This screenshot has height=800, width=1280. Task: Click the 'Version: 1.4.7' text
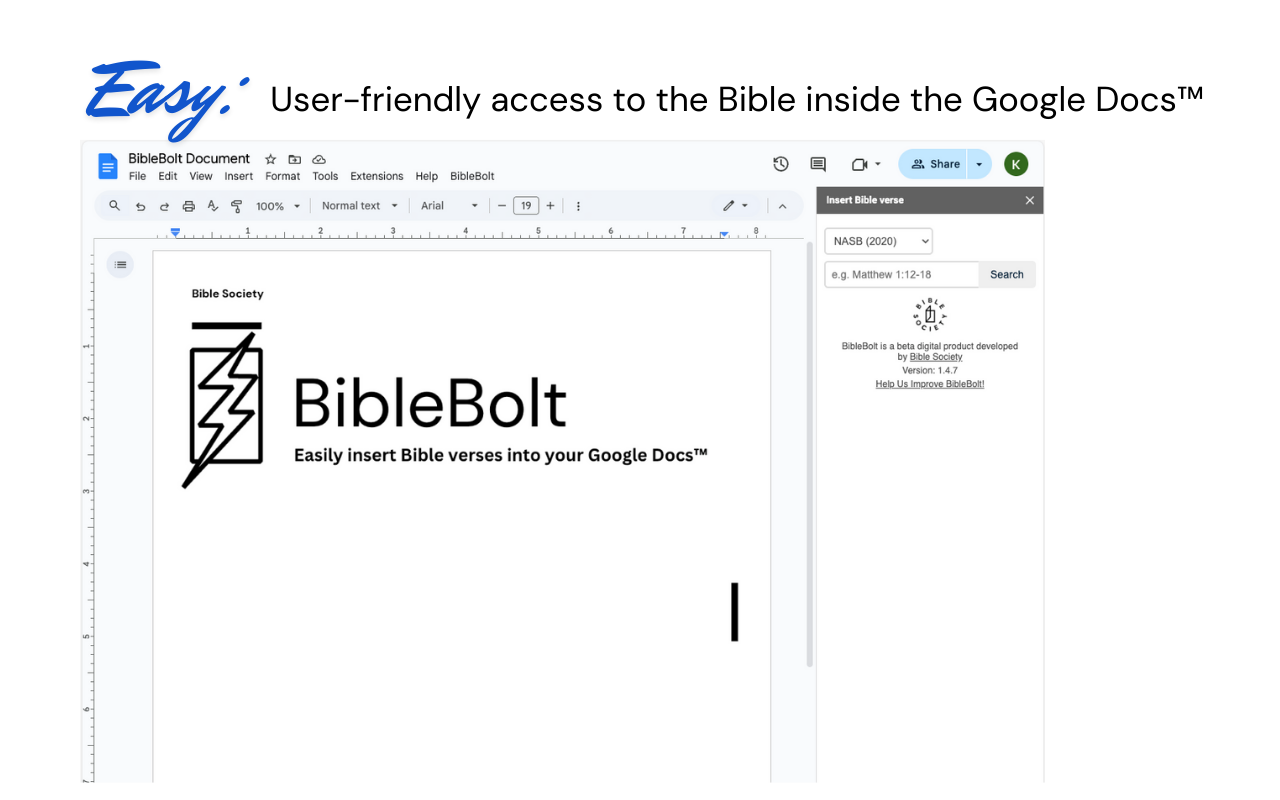(x=930, y=371)
